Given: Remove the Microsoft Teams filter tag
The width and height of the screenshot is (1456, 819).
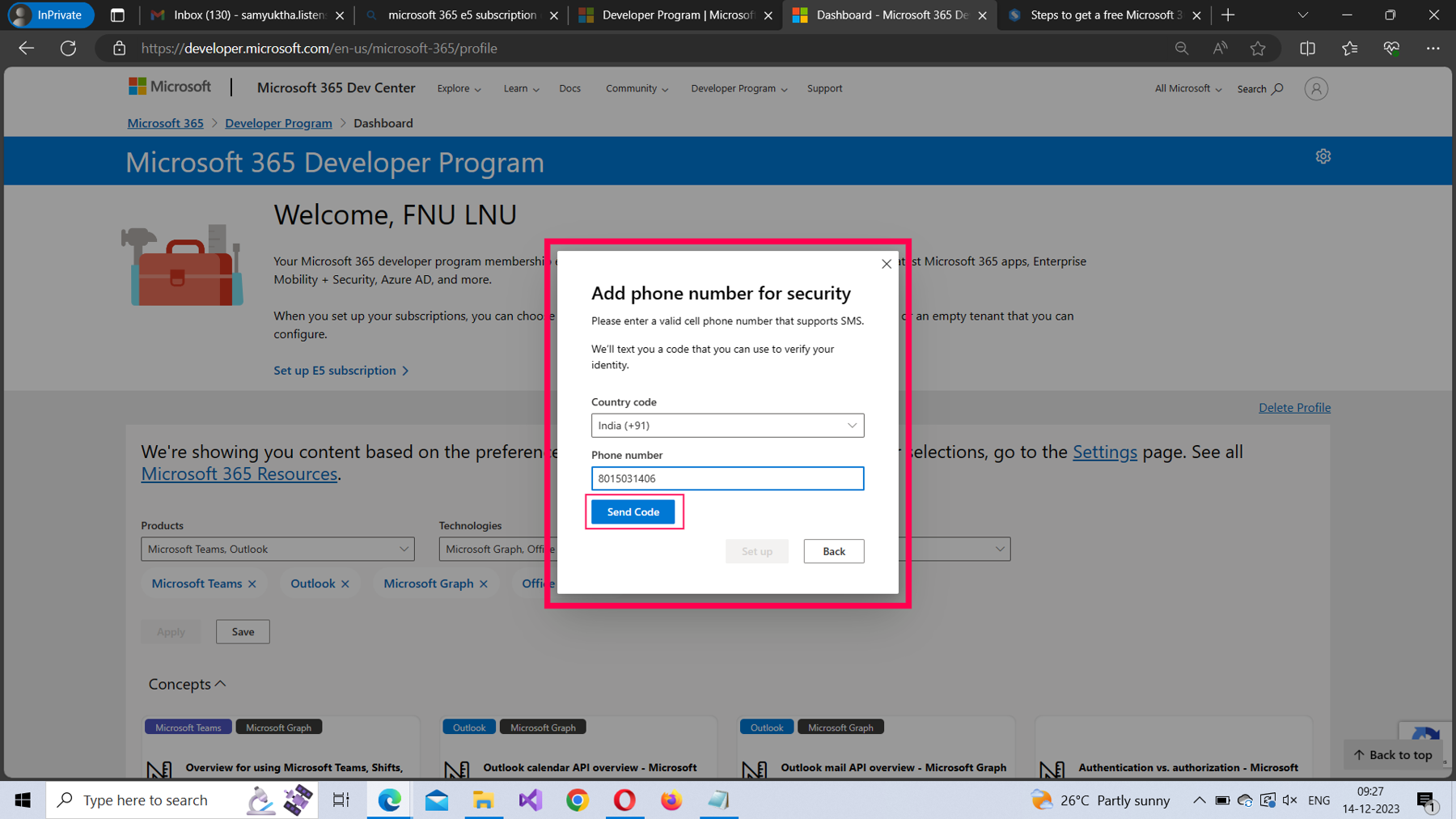Looking at the screenshot, I should (x=252, y=584).
